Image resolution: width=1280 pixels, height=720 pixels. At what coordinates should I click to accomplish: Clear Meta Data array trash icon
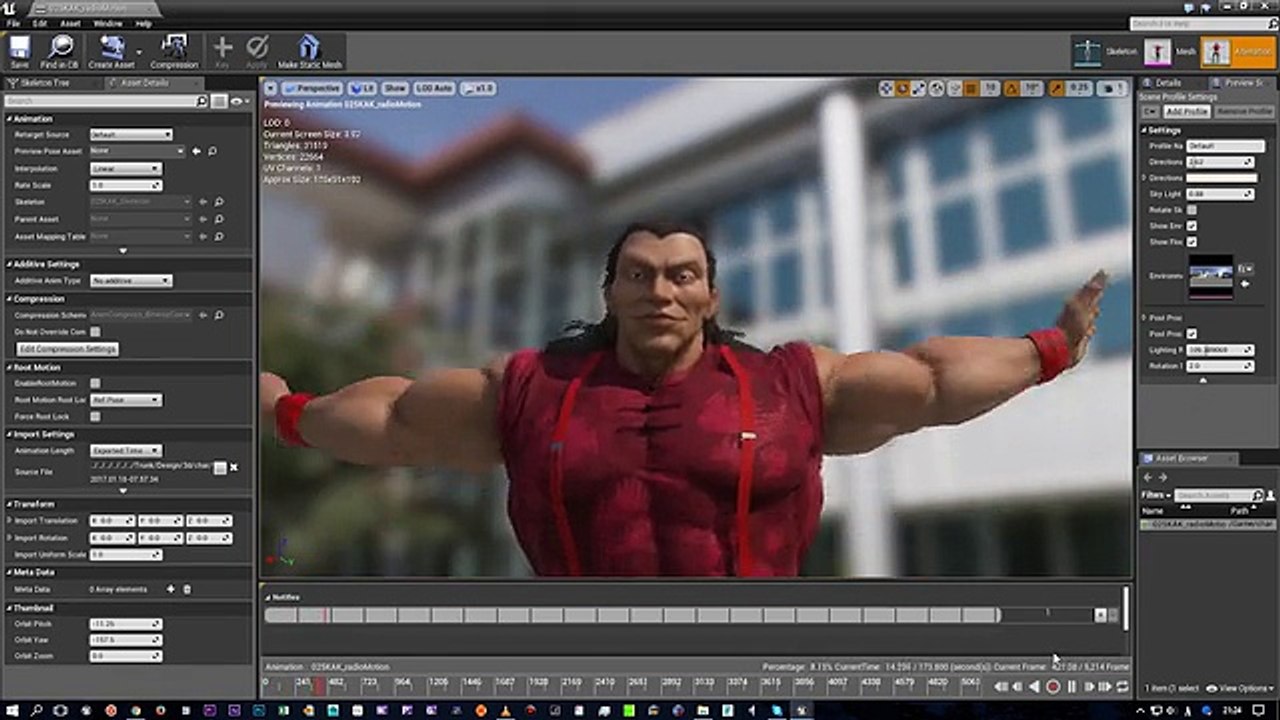(186, 589)
